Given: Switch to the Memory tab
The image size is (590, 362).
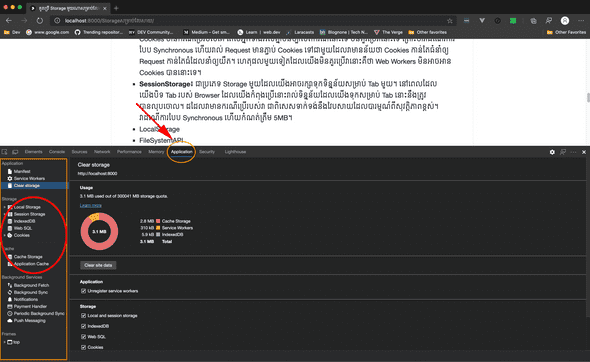Looking at the screenshot, I should (156, 152).
